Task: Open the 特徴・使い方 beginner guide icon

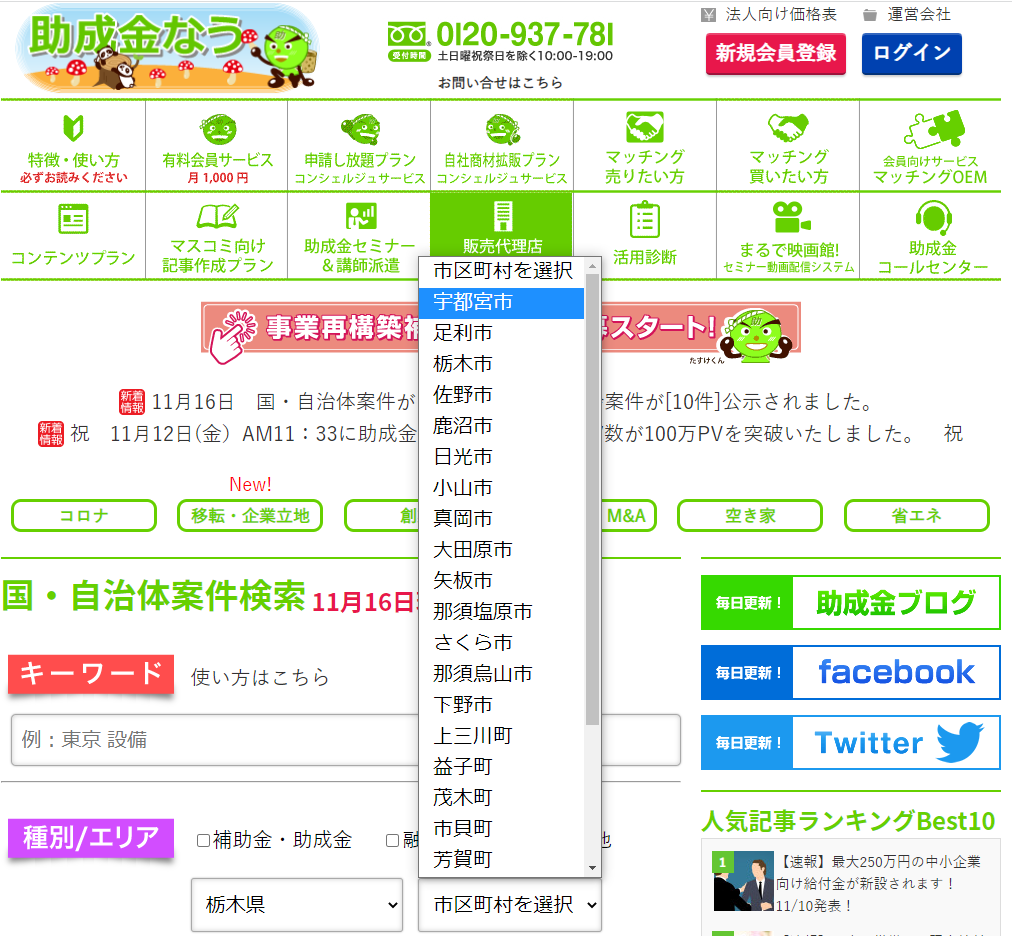Action: click(x=73, y=128)
